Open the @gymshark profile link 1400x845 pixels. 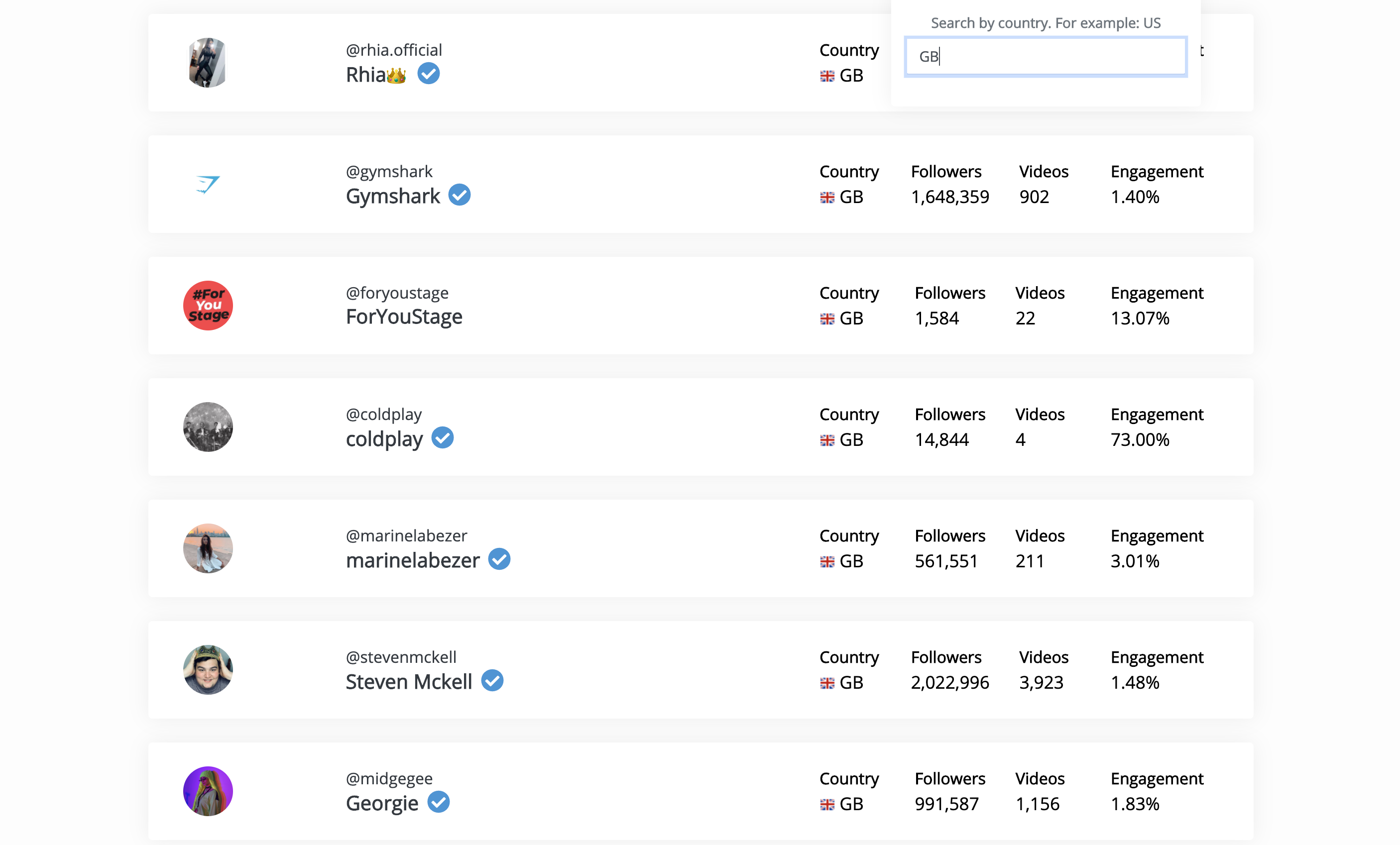pos(389,171)
